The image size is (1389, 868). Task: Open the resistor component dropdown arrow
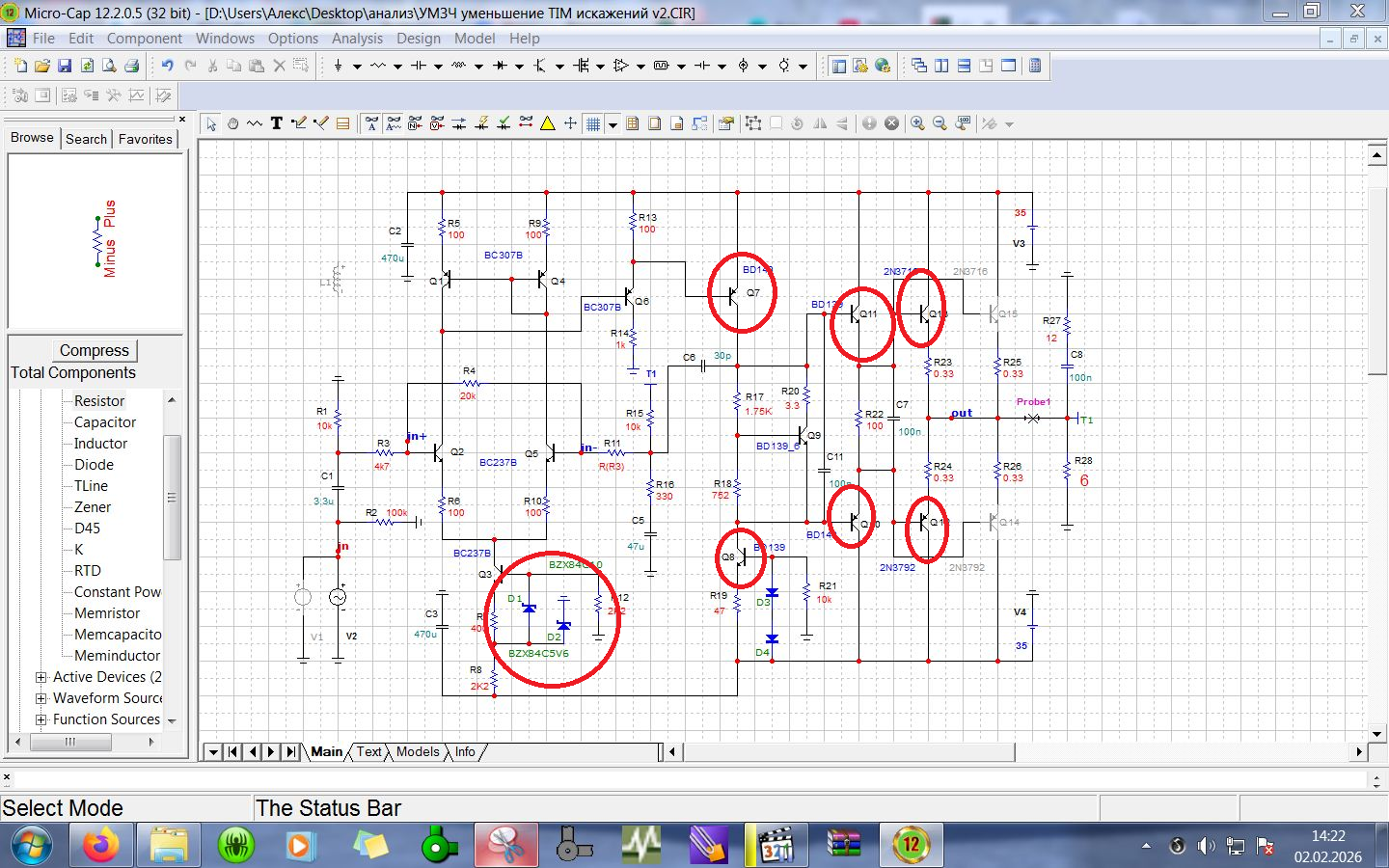[x=397, y=66]
